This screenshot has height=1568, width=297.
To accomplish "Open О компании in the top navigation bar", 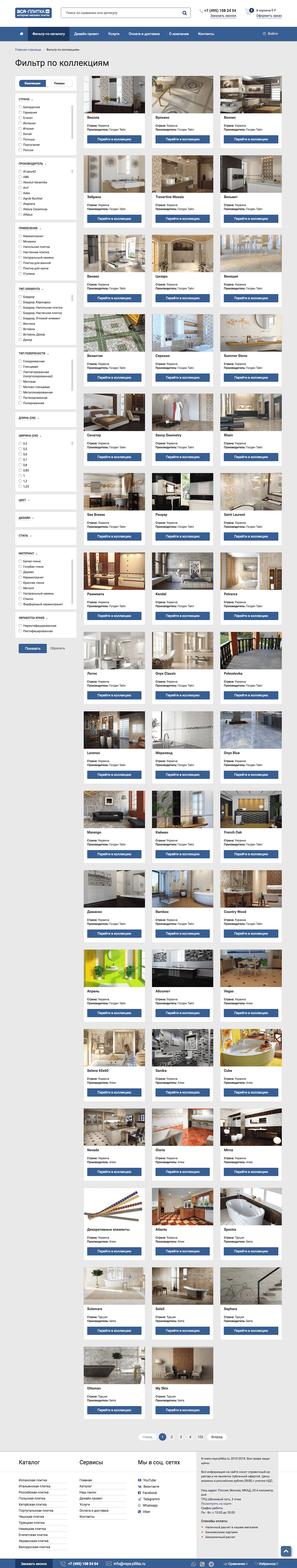I will [x=179, y=34].
